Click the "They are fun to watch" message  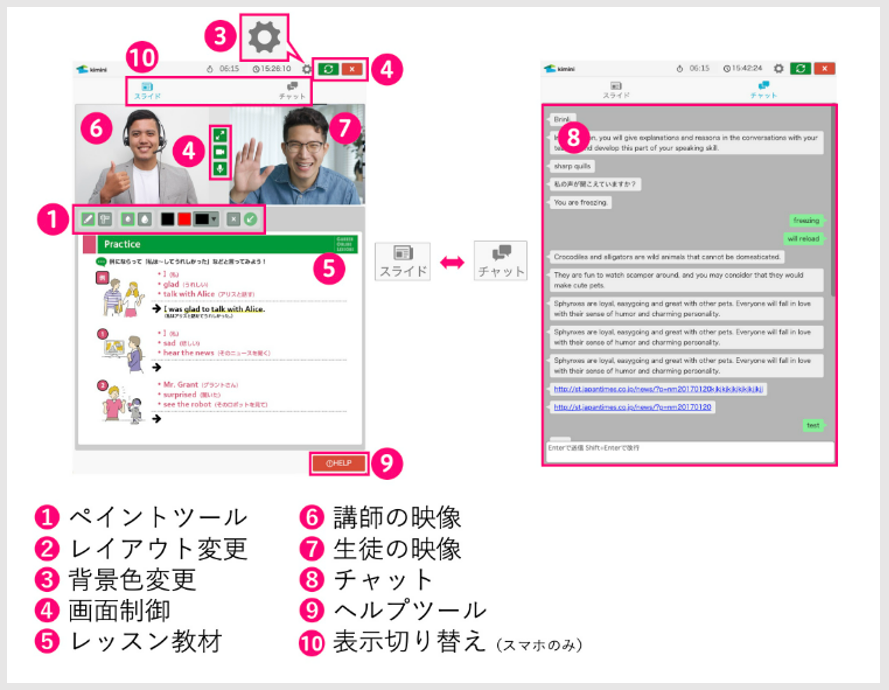687,280
